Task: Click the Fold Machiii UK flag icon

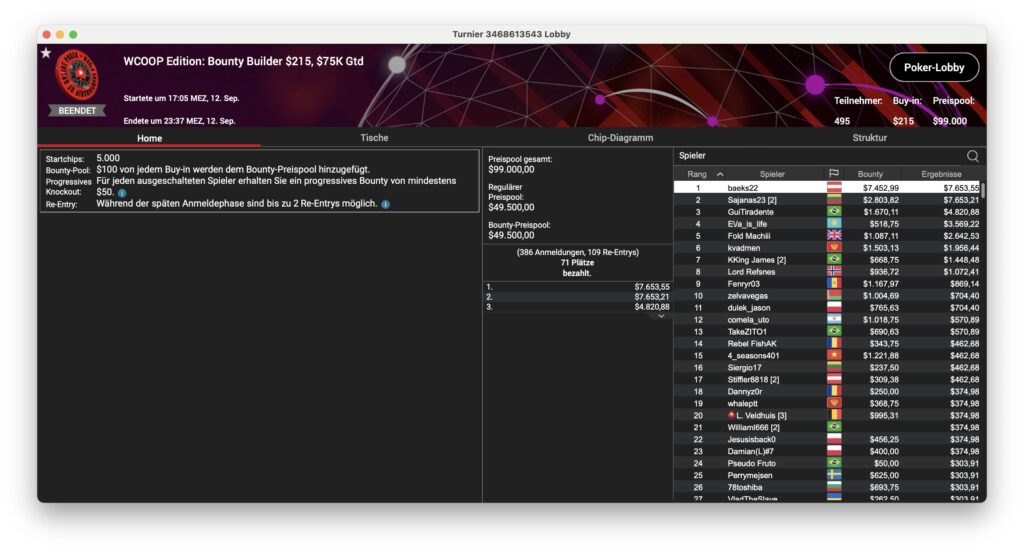Action: (834, 236)
